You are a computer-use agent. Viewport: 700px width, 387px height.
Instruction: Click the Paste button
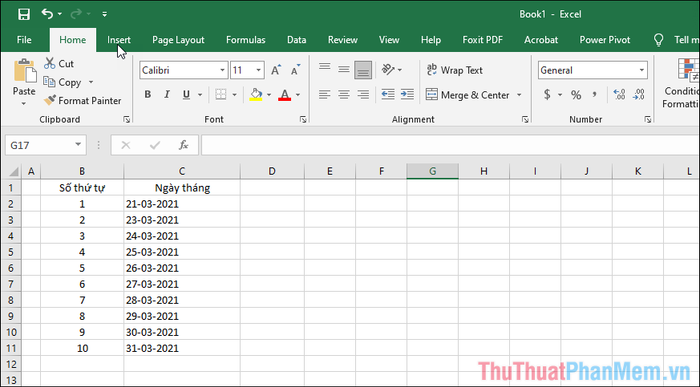[x=24, y=83]
